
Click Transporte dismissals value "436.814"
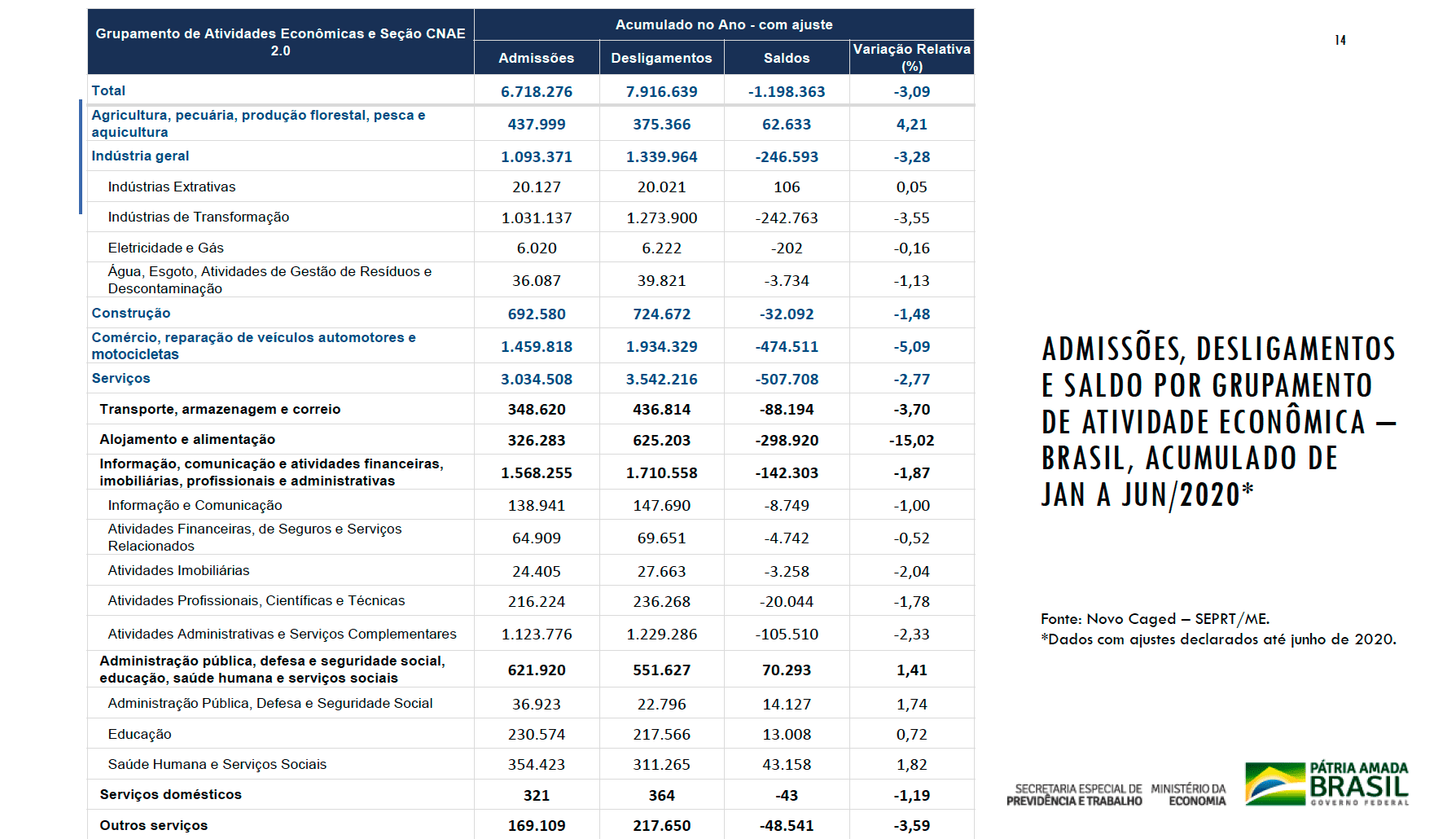coord(661,410)
